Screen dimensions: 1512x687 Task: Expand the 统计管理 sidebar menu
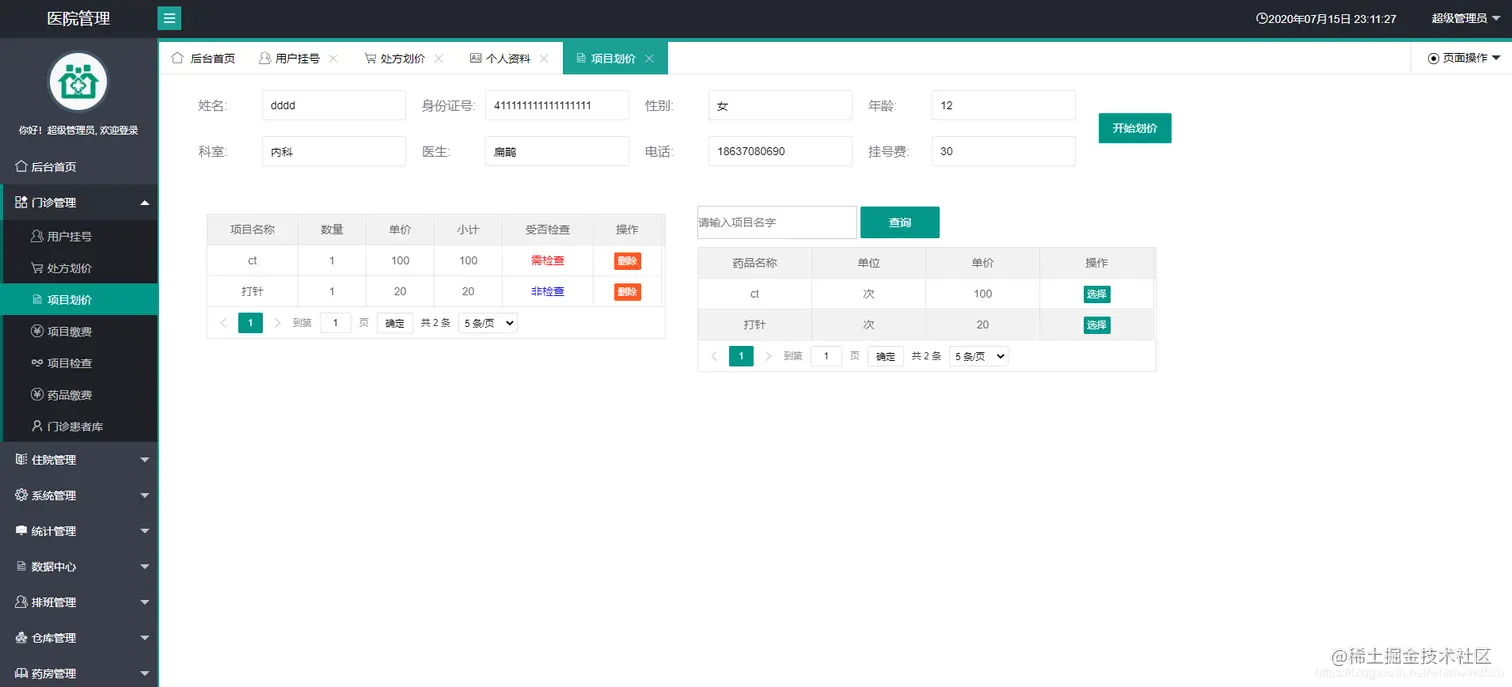[79, 531]
